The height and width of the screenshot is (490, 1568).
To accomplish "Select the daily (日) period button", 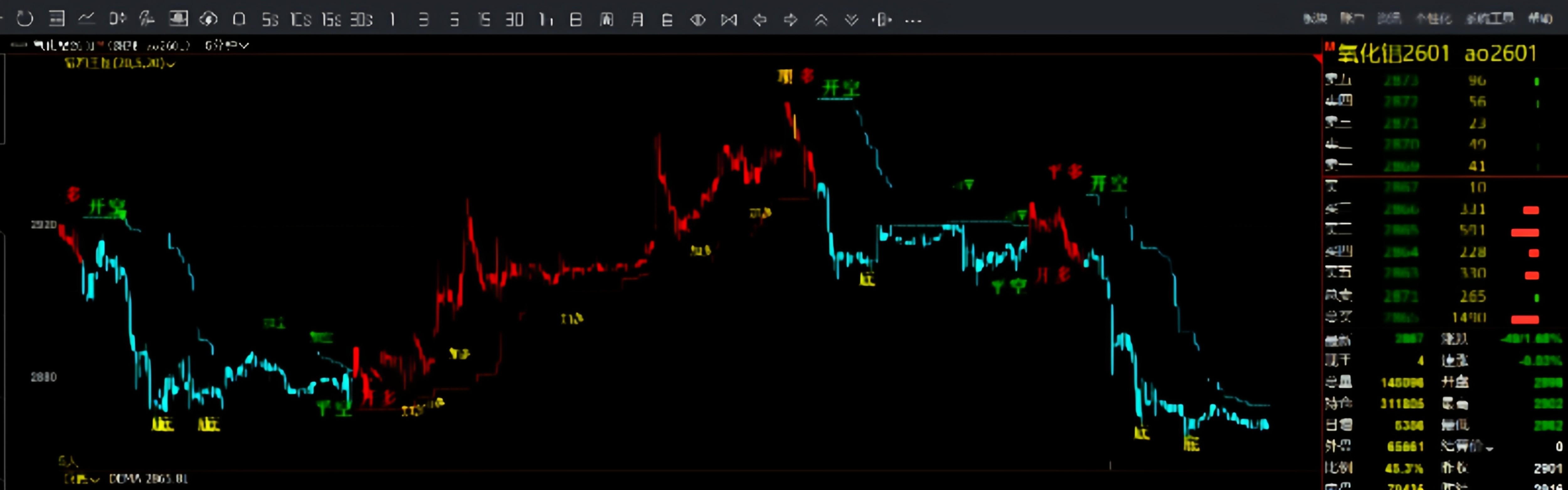I will pos(576,20).
